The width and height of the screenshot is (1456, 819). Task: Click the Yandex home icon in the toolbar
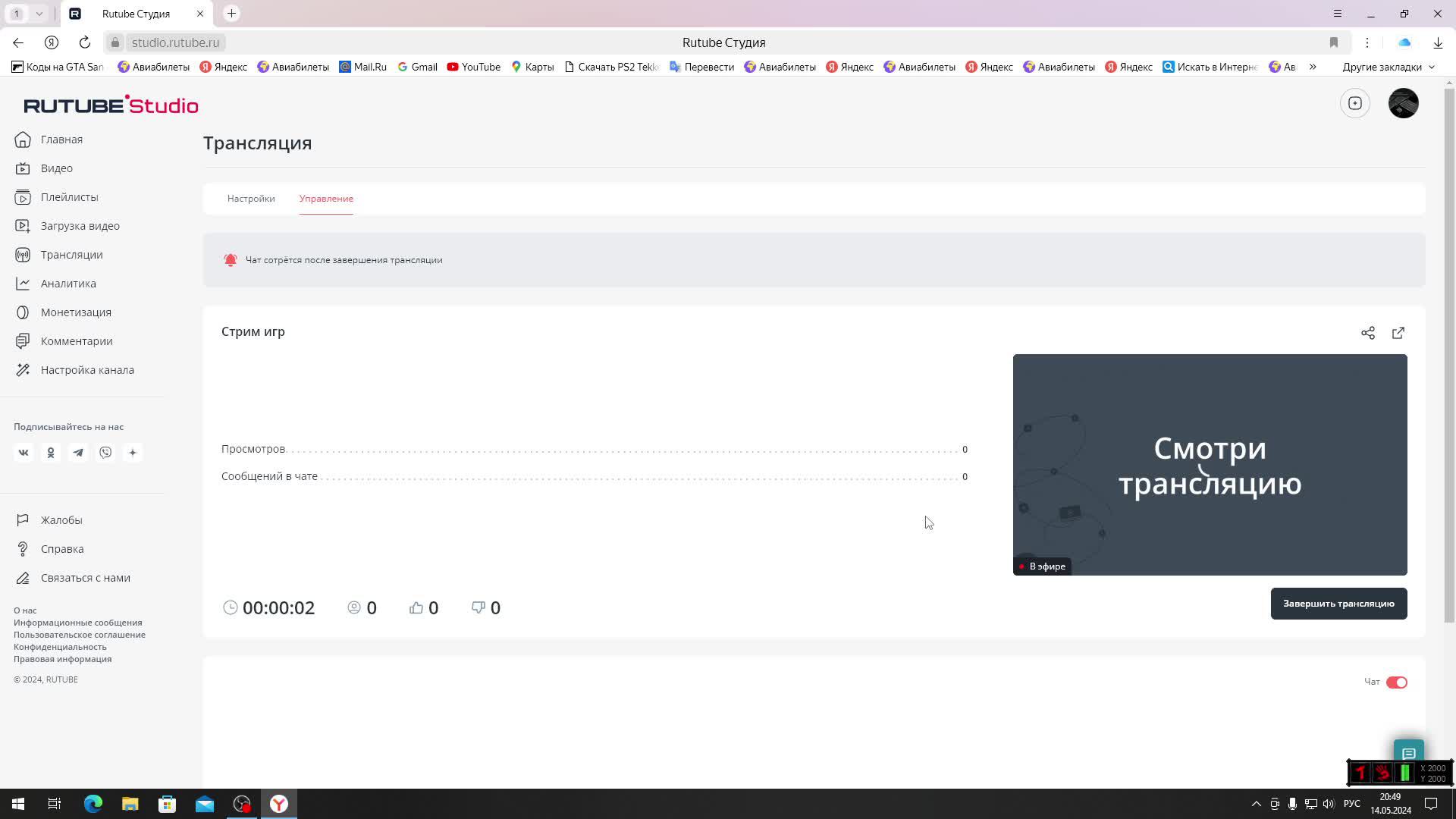click(52, 42)
